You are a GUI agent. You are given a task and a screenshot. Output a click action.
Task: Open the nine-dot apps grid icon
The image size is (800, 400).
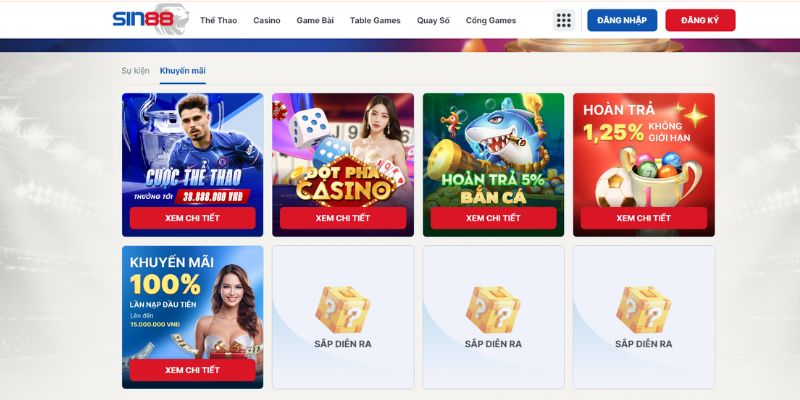564,20
